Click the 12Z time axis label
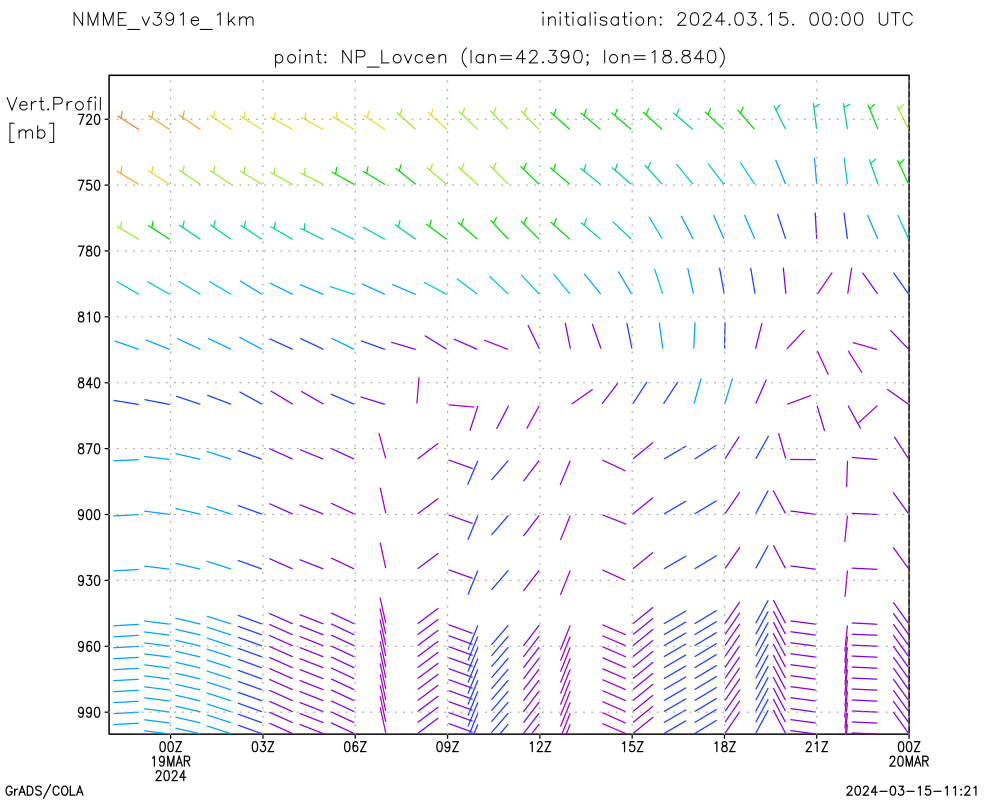Image resolution: width=1000 pixels, height=800 pixels. [x=540, y=747]
